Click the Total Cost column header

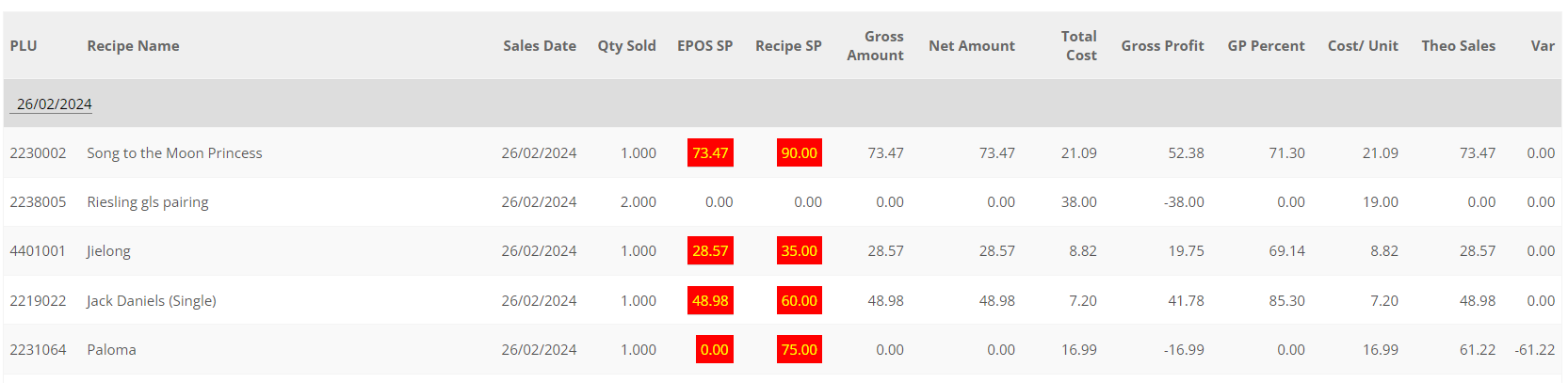point(1079,46)
